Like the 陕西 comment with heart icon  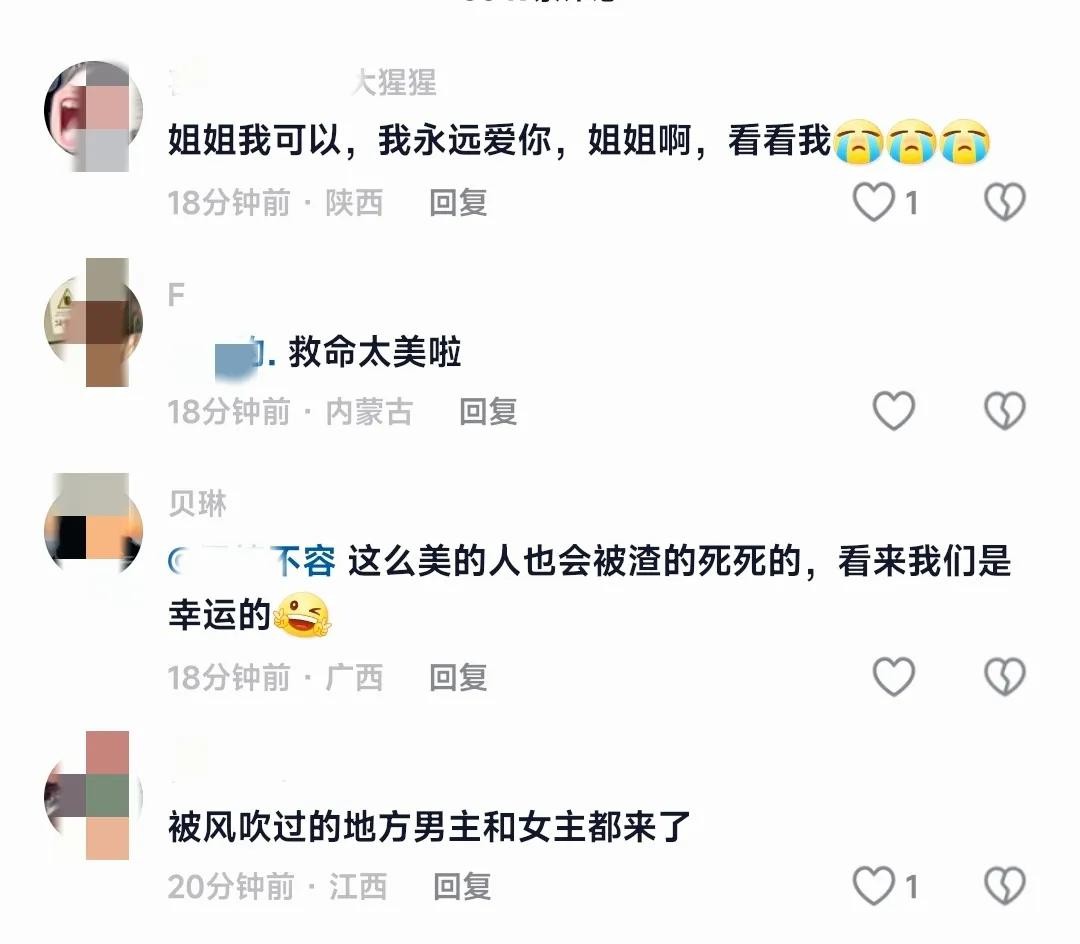pyautogui.click(x=873, y=202)
